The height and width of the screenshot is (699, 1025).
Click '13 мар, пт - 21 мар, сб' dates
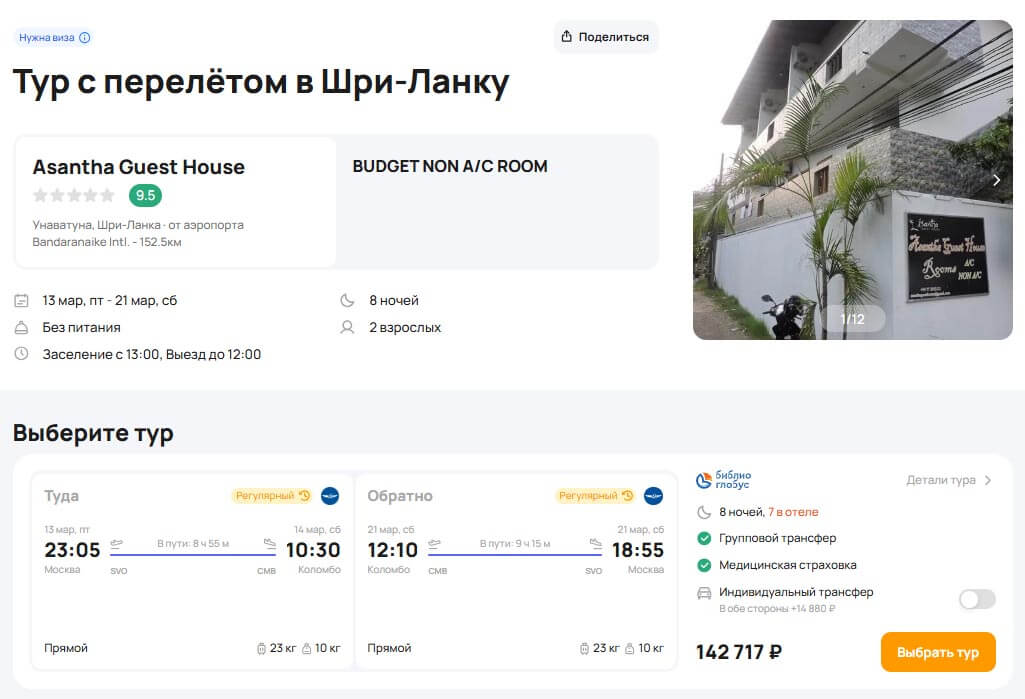[x=110, y=301]
